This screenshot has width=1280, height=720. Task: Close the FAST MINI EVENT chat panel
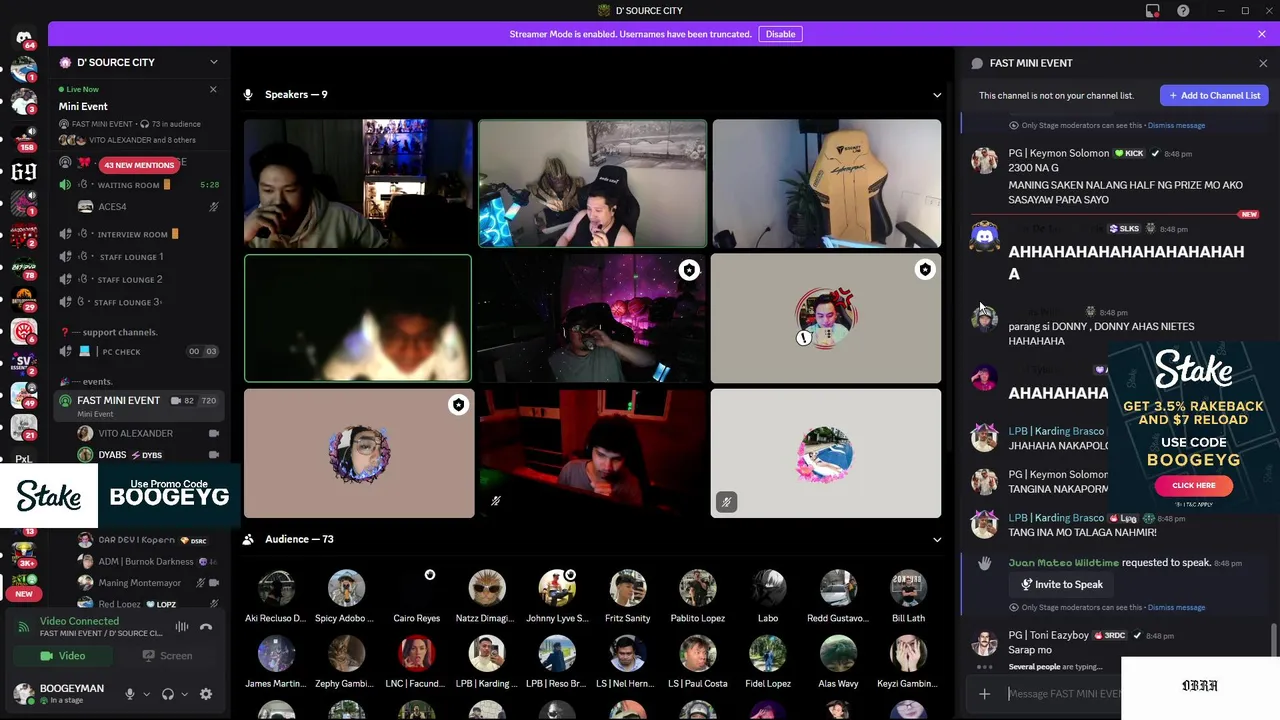point(1262,63)
